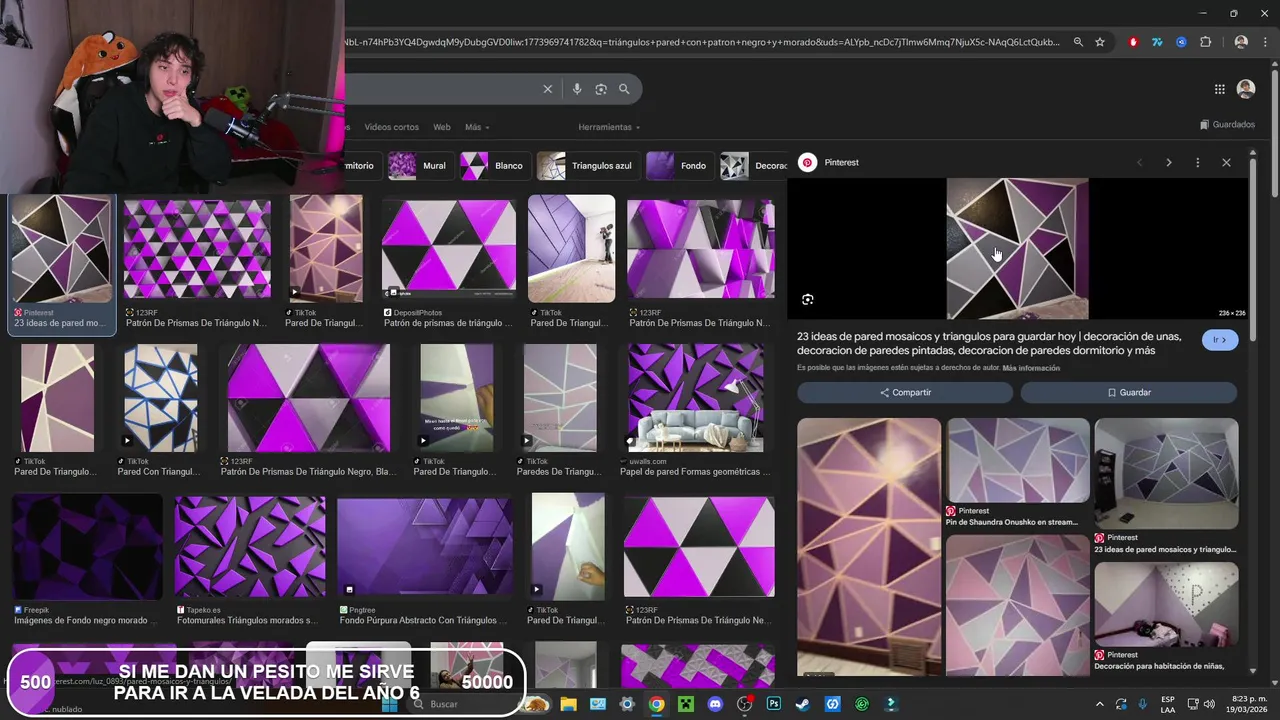Expand the Herramientas dropdown

point(609,127)
